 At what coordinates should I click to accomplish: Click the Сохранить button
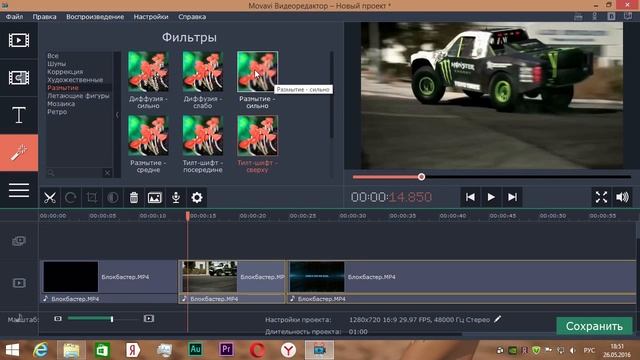594,326
